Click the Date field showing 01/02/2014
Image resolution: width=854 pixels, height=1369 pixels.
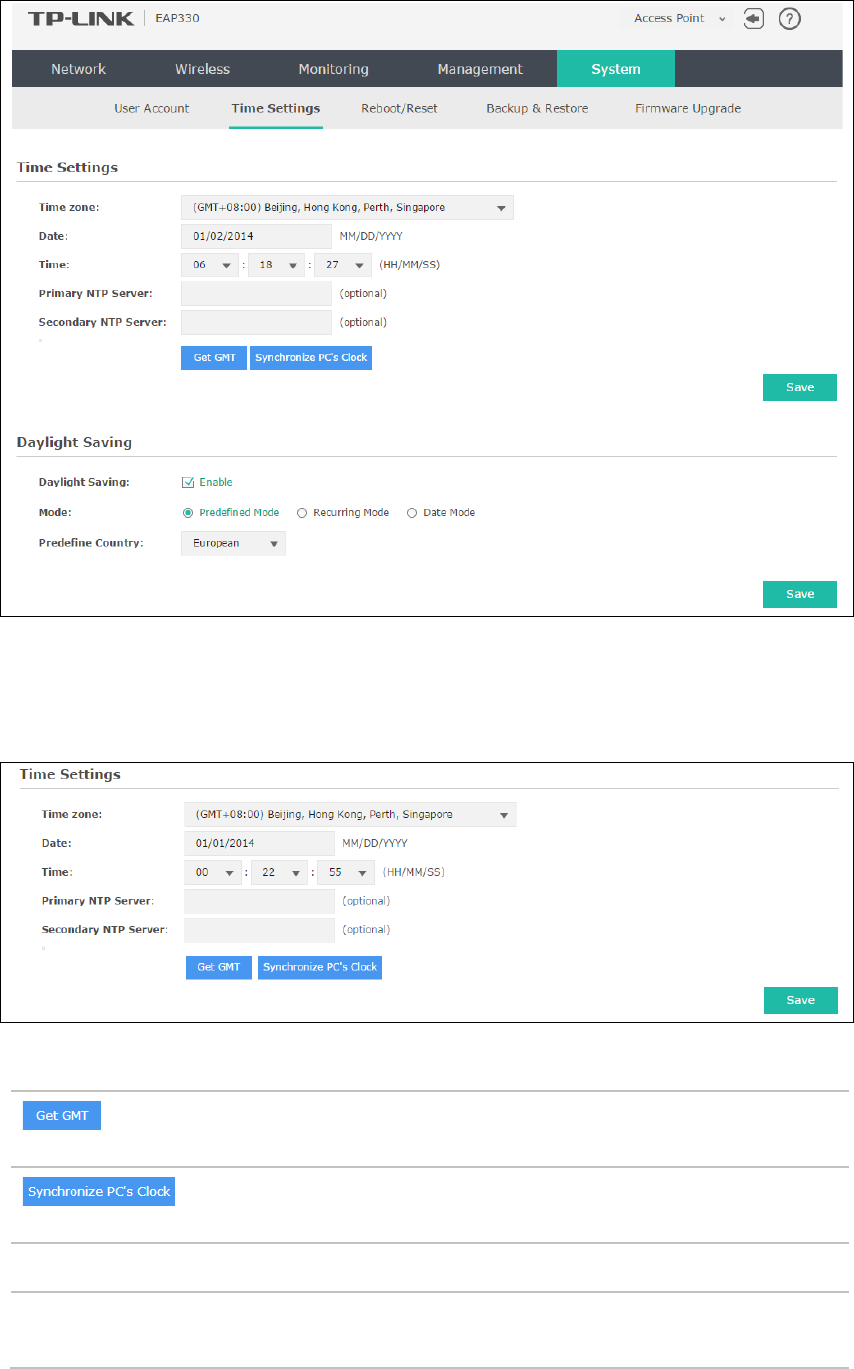pyautogui.click(x=256, y=236)
